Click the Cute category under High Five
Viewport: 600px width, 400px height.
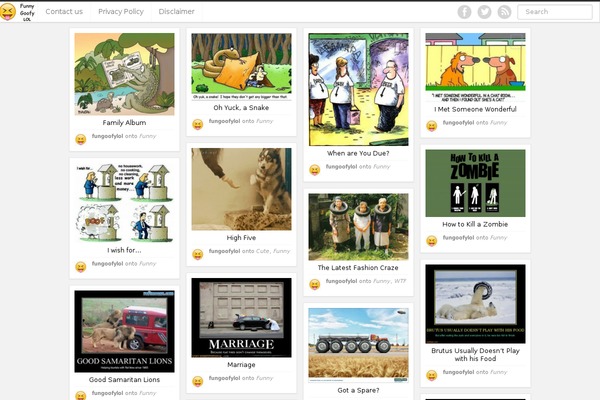262,251
